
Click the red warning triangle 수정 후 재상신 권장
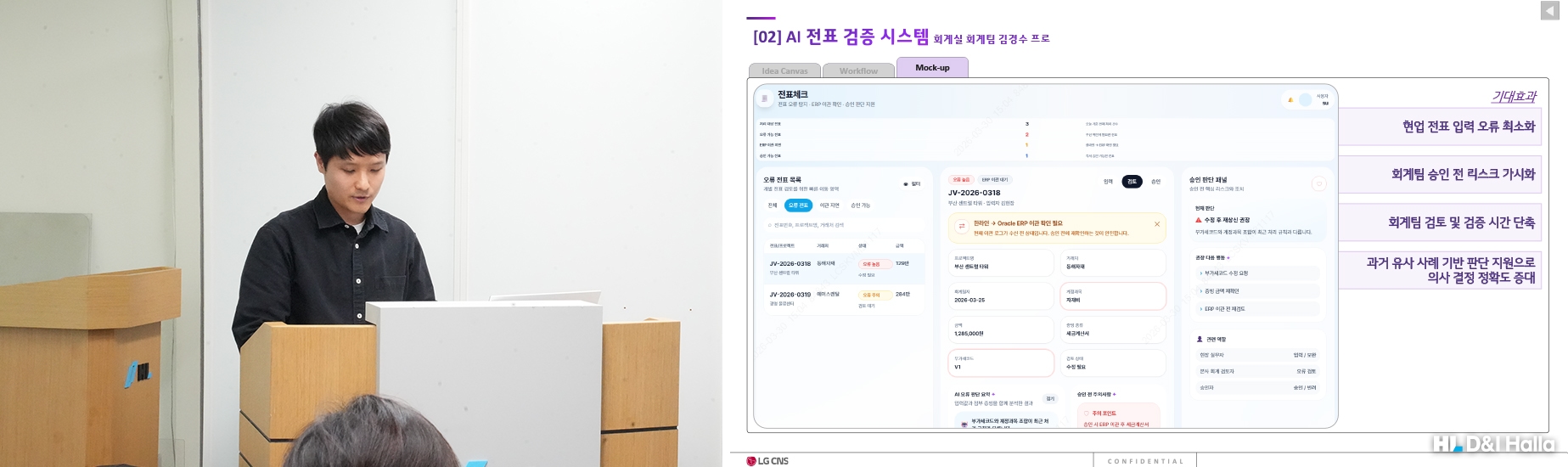coord(1198,220)
